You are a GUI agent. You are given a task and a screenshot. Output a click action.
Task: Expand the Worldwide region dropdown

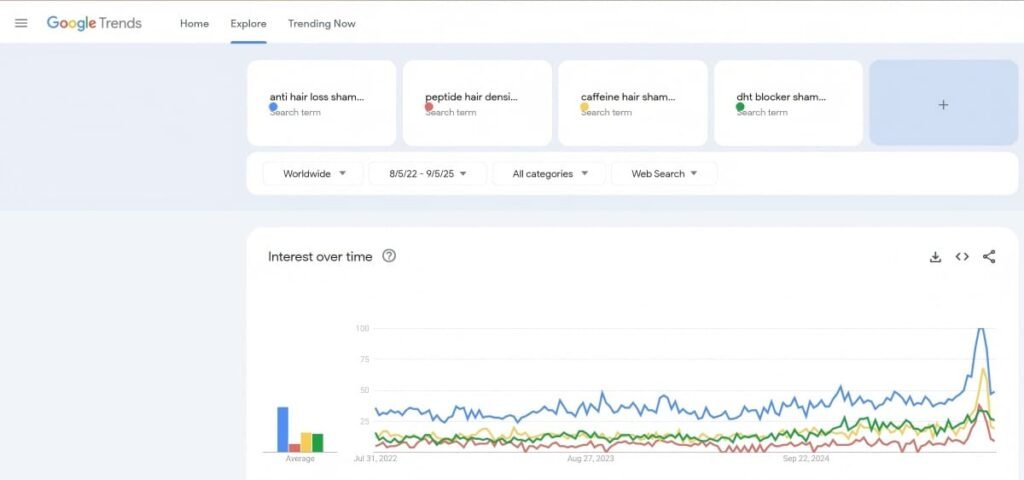(314, 174)
